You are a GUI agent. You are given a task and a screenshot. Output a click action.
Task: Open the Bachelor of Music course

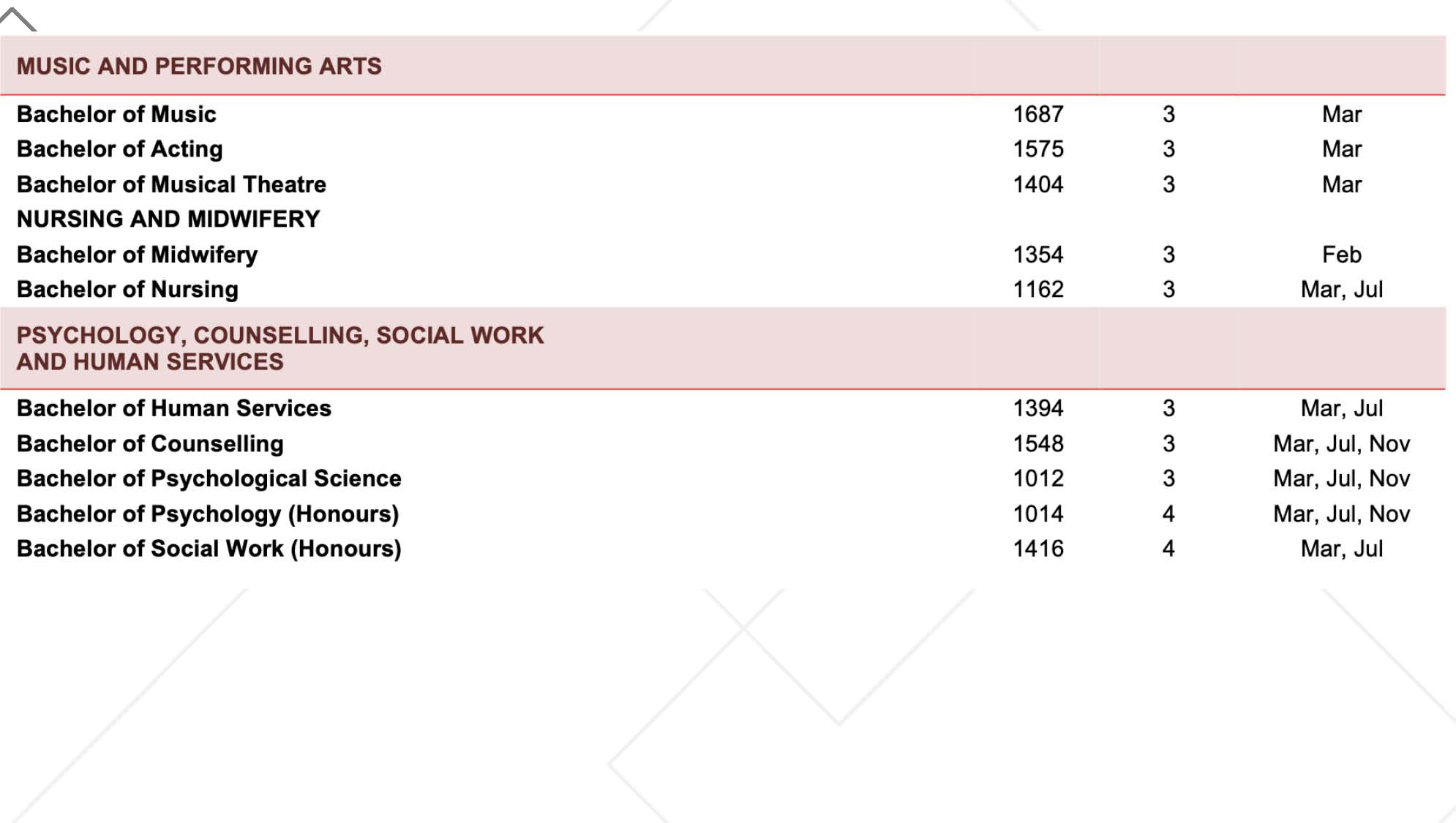116,114
